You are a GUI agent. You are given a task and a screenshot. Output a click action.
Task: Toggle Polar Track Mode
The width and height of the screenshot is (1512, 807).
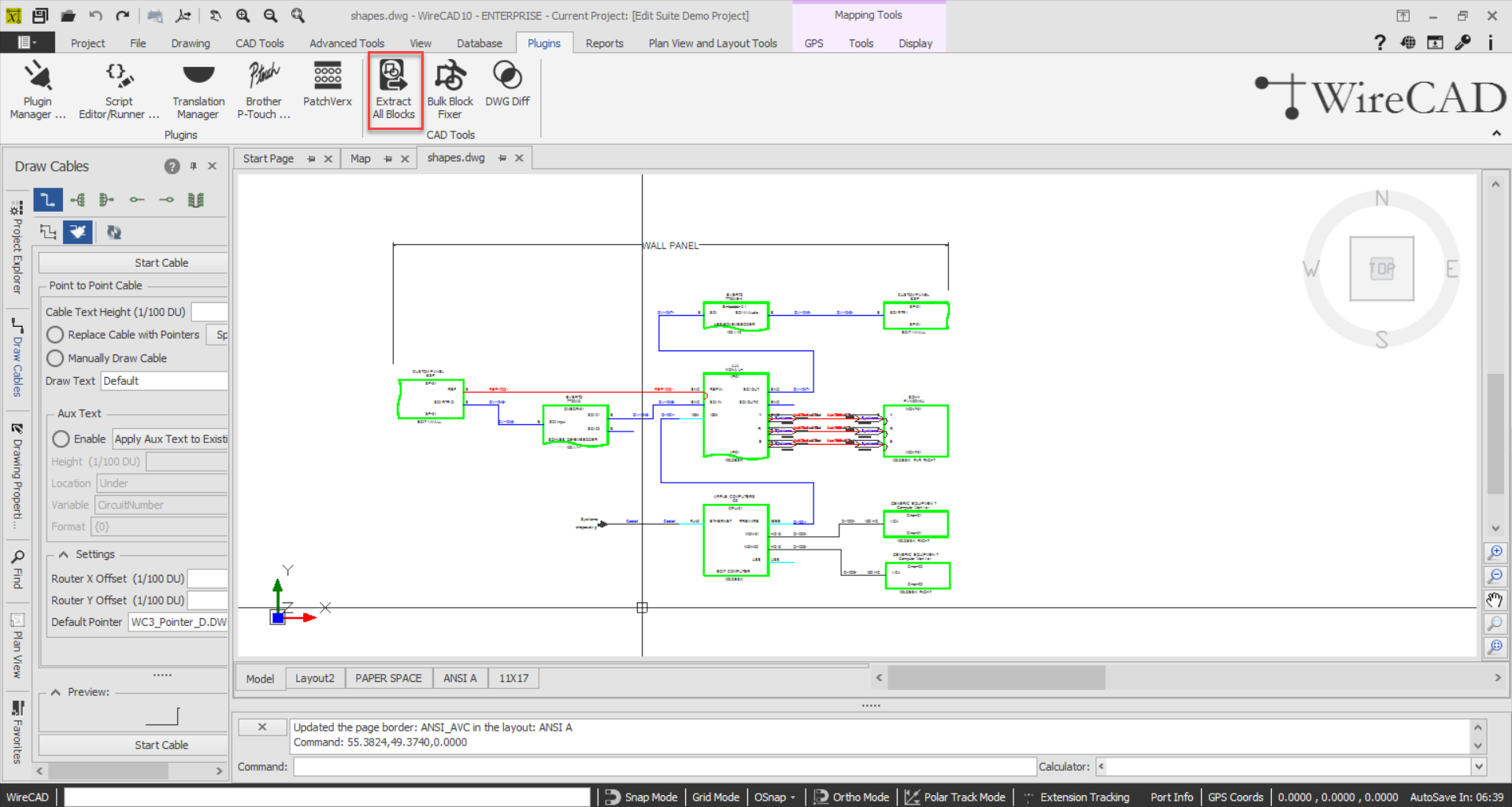[955, 797]
